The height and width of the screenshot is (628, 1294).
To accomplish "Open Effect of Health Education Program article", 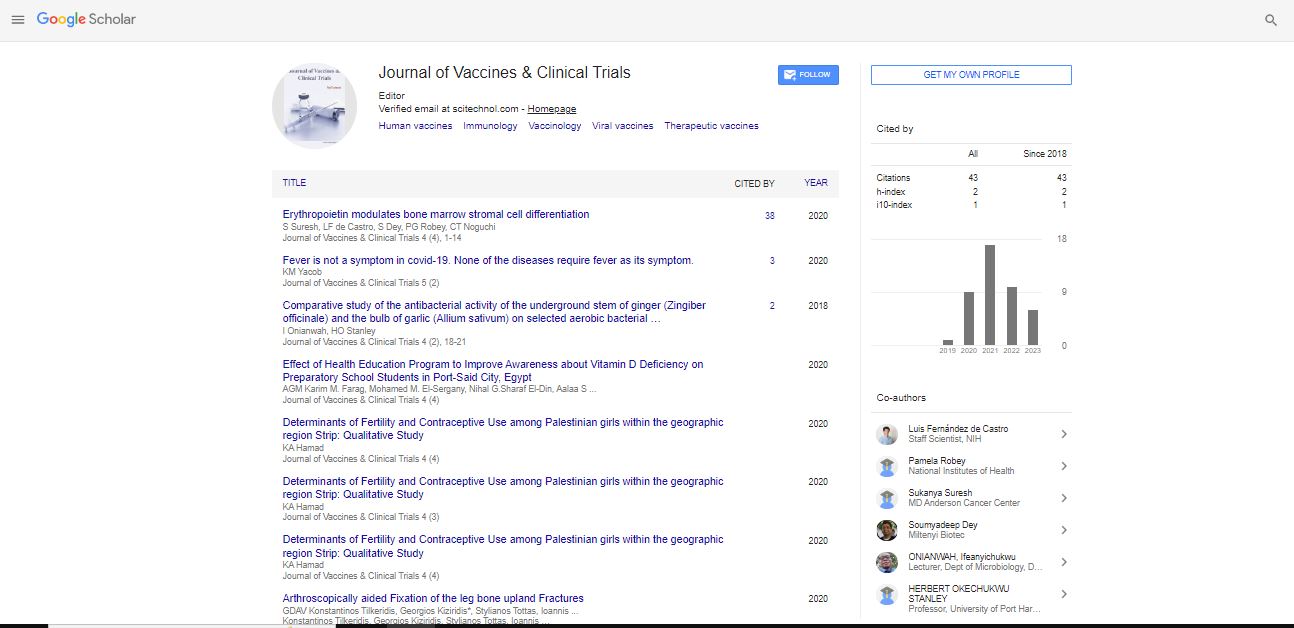I will [x=493, y=371].
